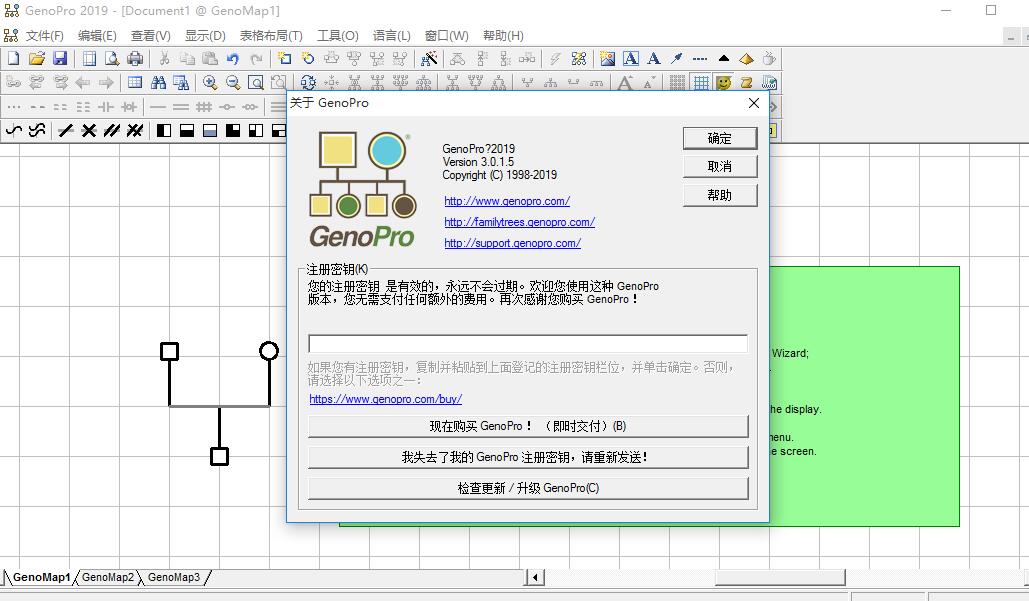Open the 表格布局(T) menu

271,35
